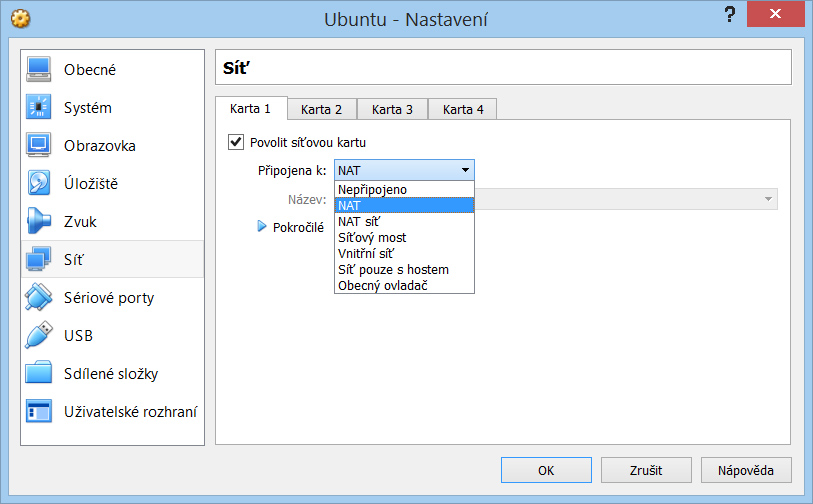
Task: Select the USB plug icon
Action: 38,335
